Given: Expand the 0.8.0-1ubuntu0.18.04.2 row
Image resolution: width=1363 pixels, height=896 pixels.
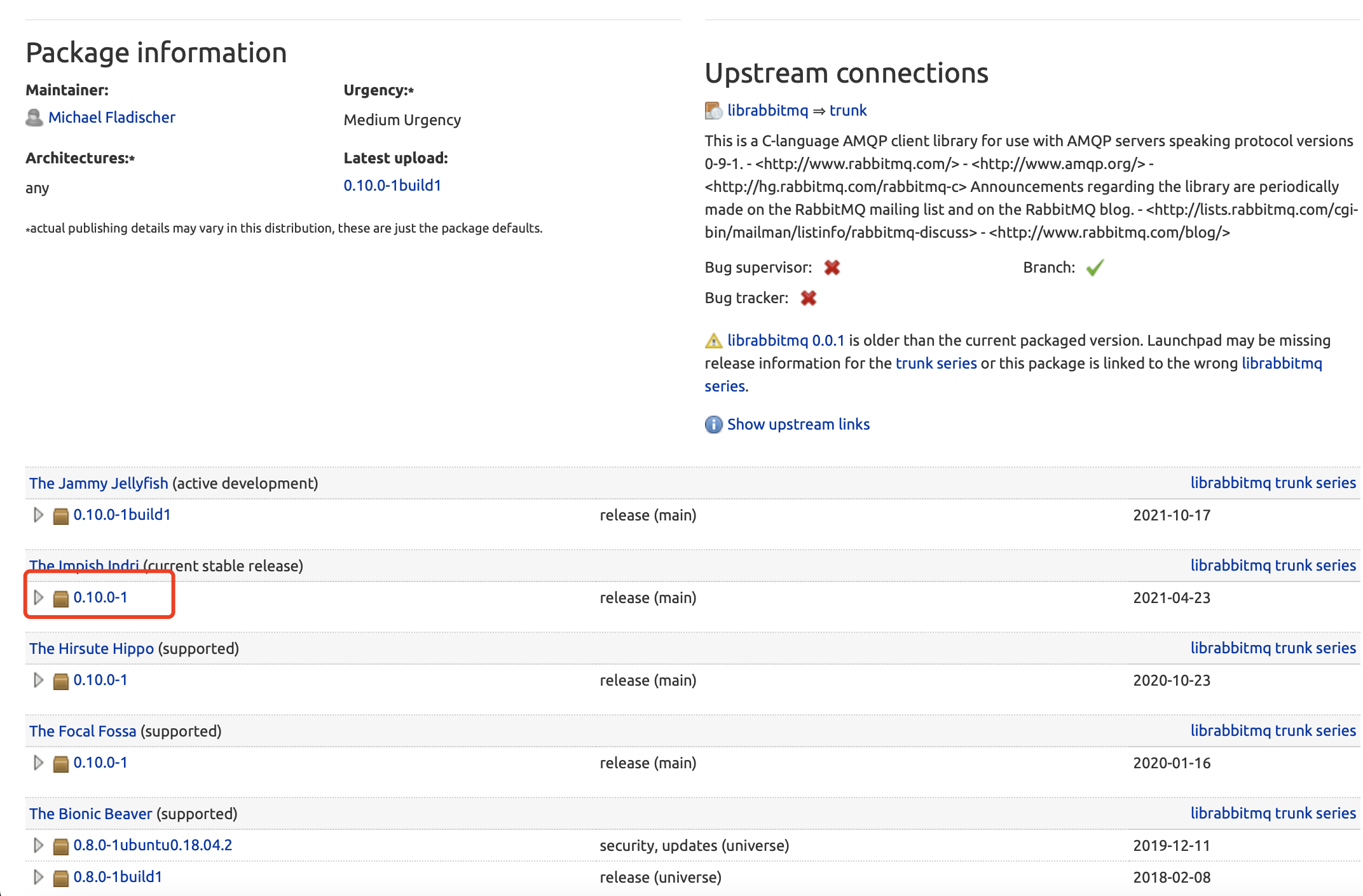Looking at the screenshot, I should point(38,845).
